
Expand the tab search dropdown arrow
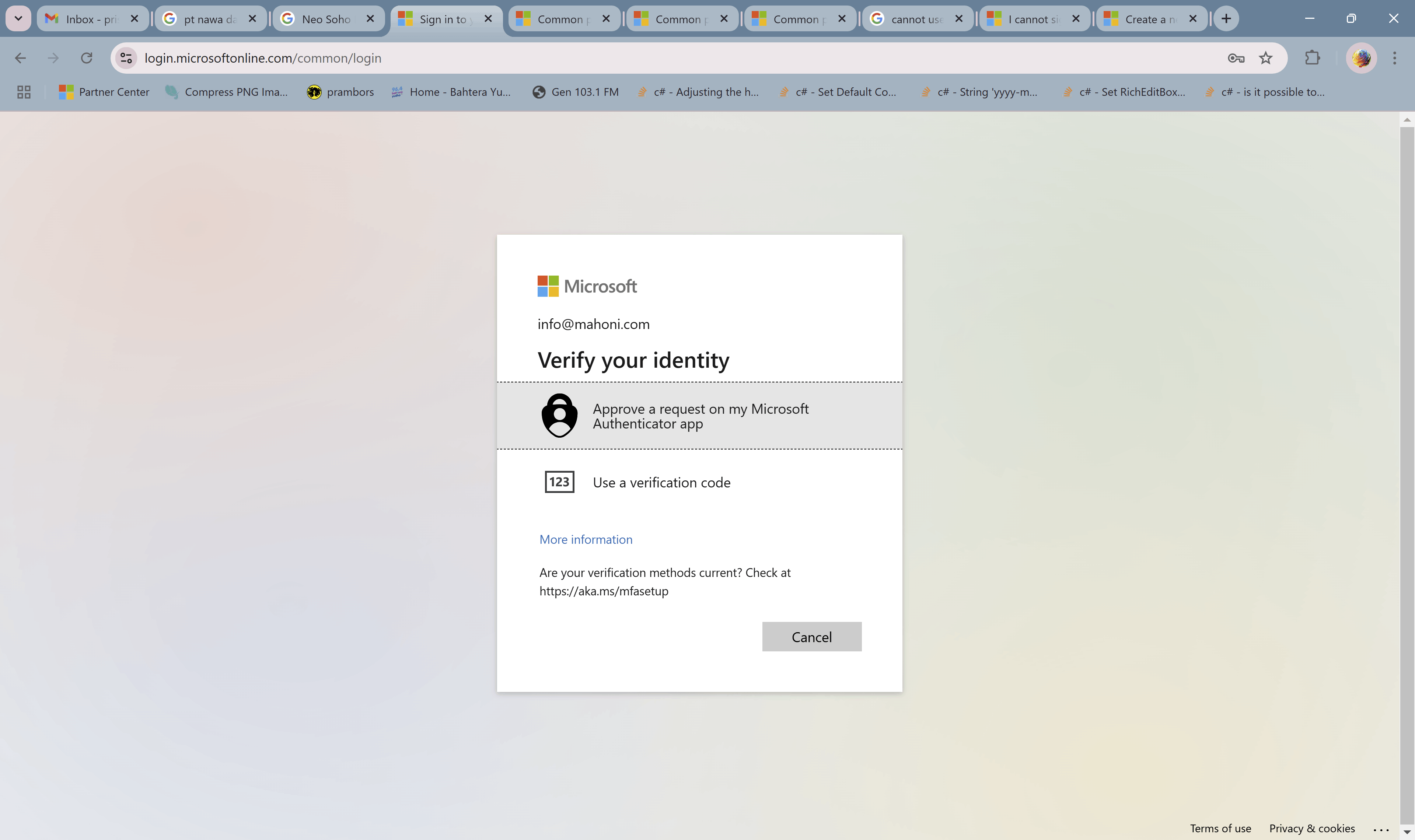18,19
